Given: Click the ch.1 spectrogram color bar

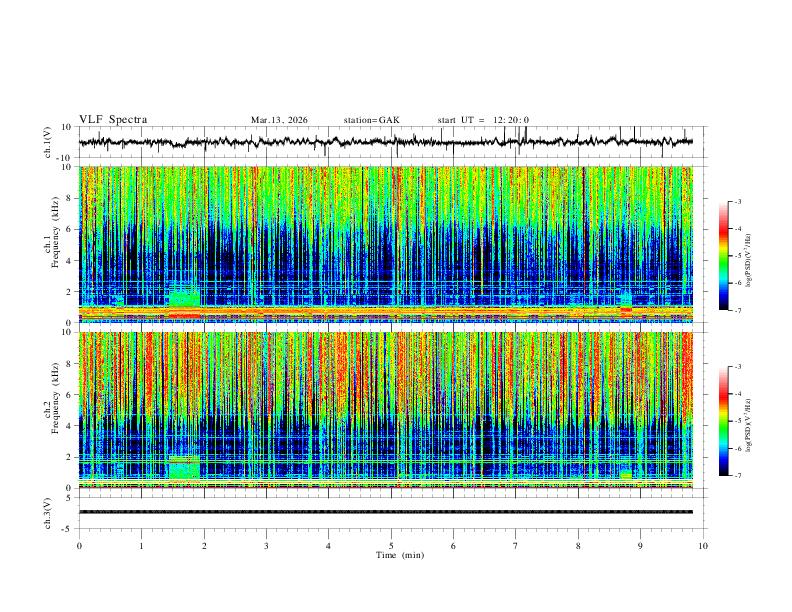Looking at the screenshot, I should click(x=724, y=256).
